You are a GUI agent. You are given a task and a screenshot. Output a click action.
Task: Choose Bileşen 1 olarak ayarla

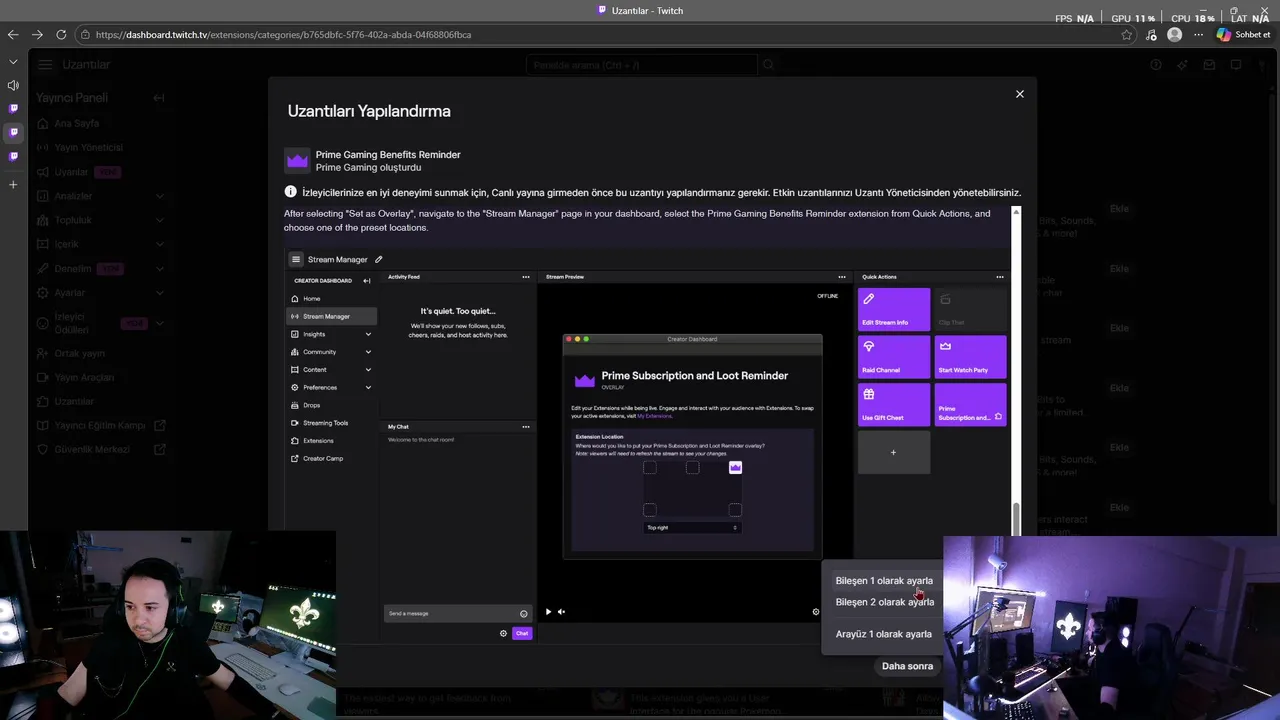(884, 581)
